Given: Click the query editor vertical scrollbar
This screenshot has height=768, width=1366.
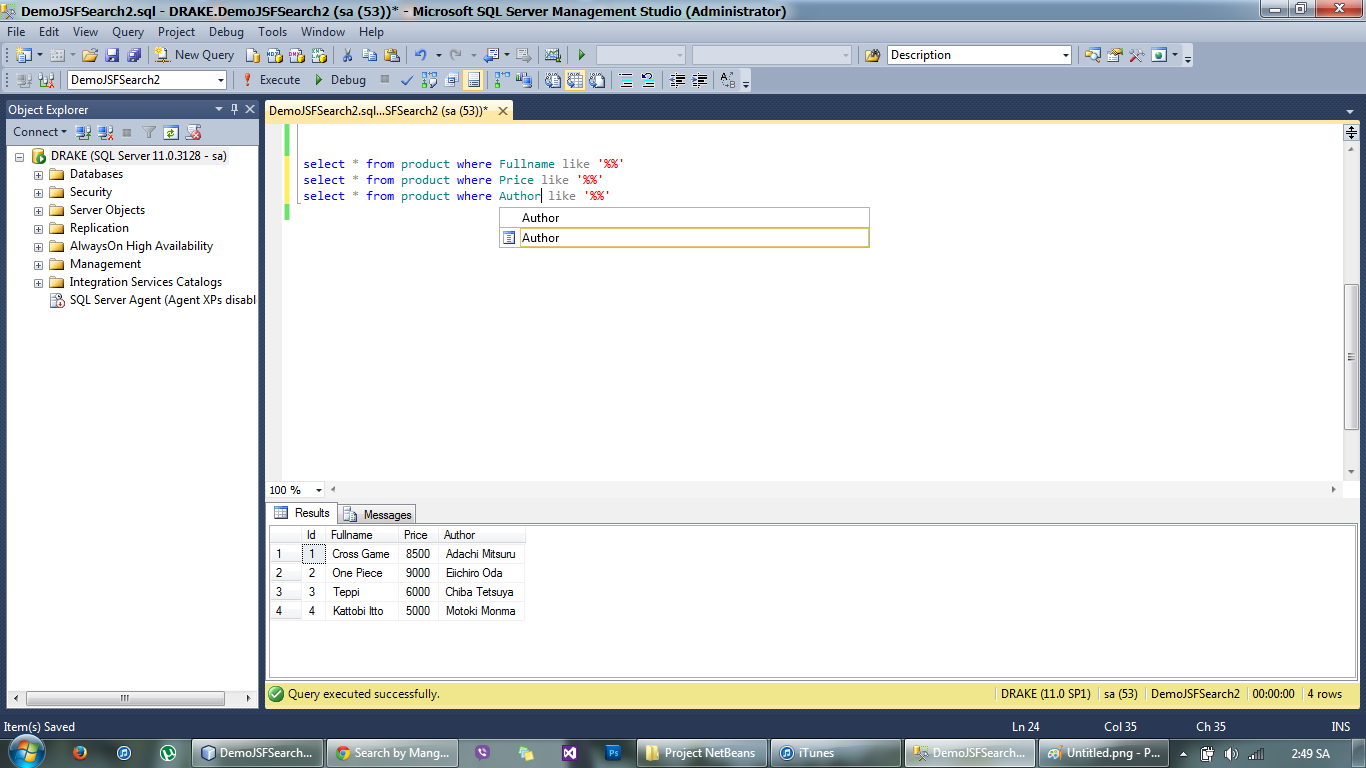Looking at the screenshot, I should click(x=1351, y=357).
